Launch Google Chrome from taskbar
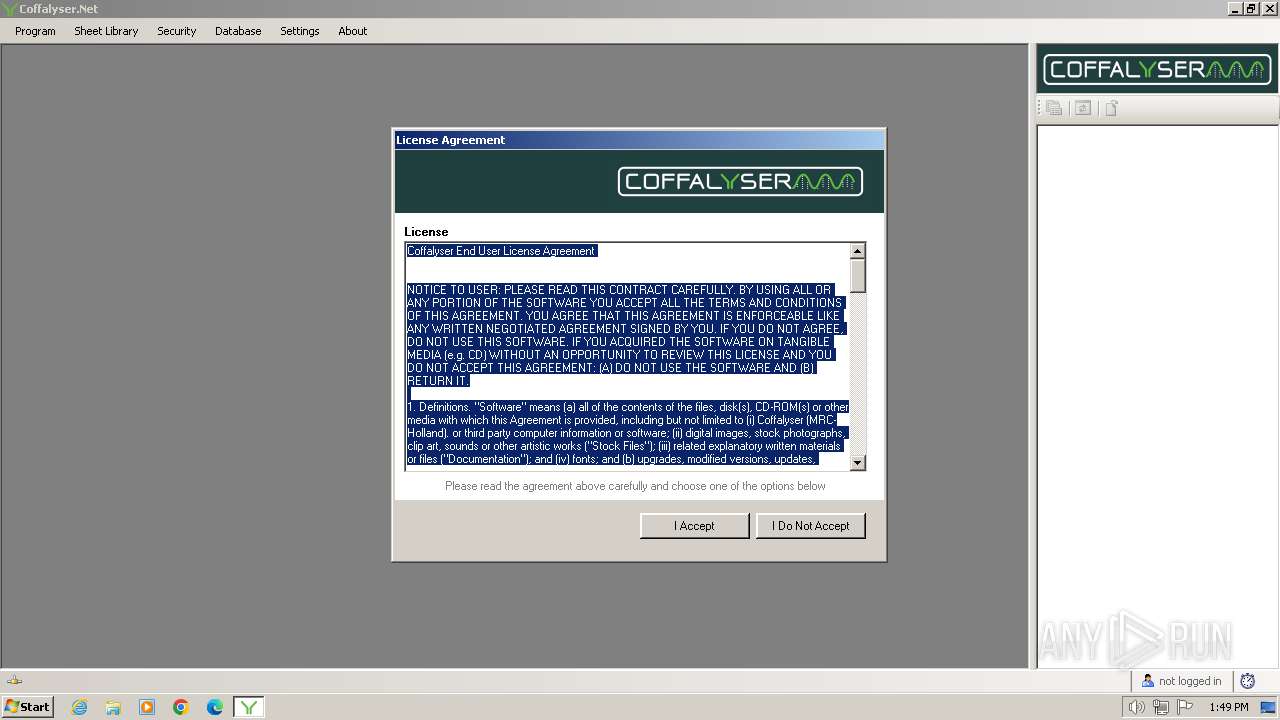This screenshot has width=1280, height=720. 181,707
